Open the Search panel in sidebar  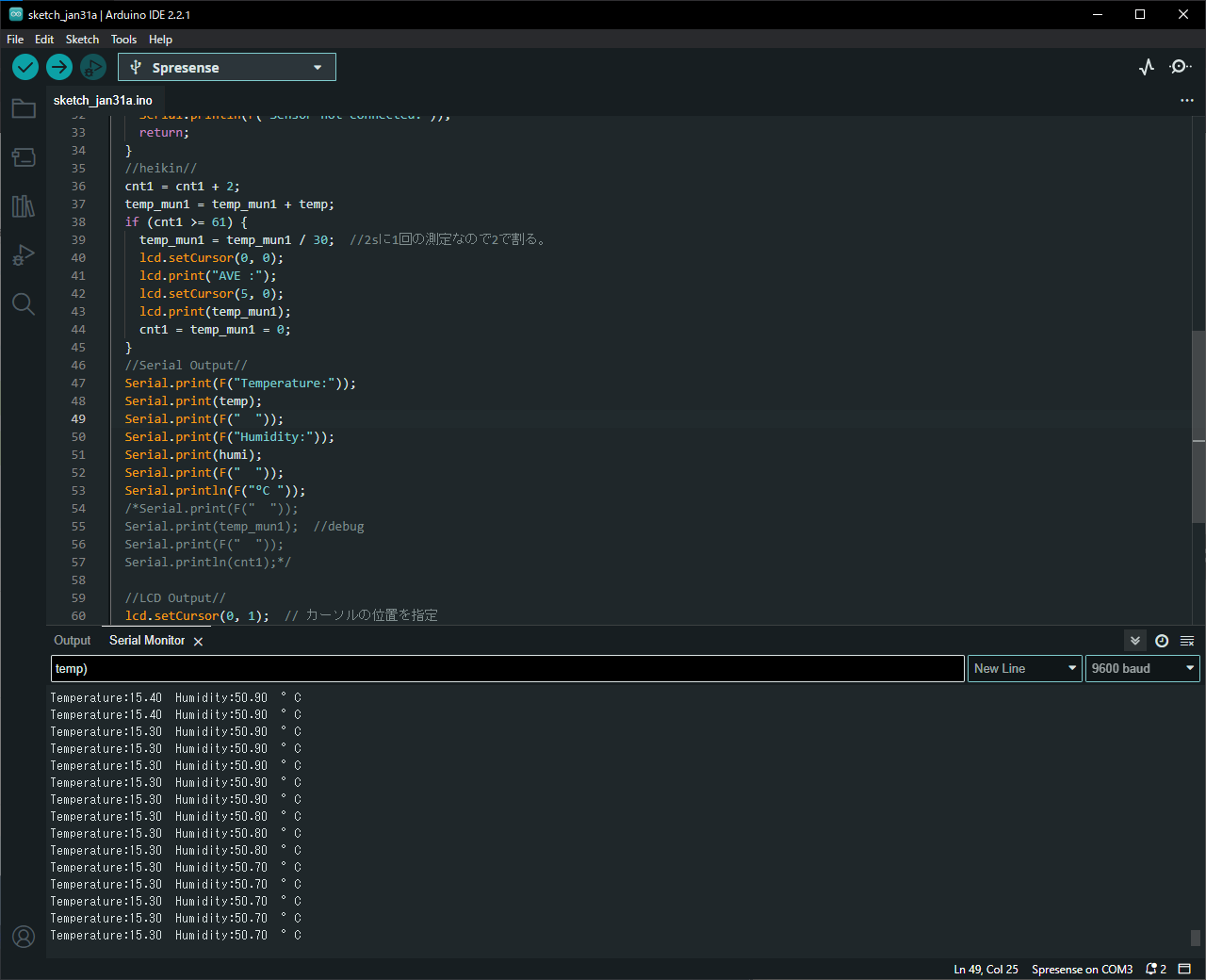tap(24, 304)
